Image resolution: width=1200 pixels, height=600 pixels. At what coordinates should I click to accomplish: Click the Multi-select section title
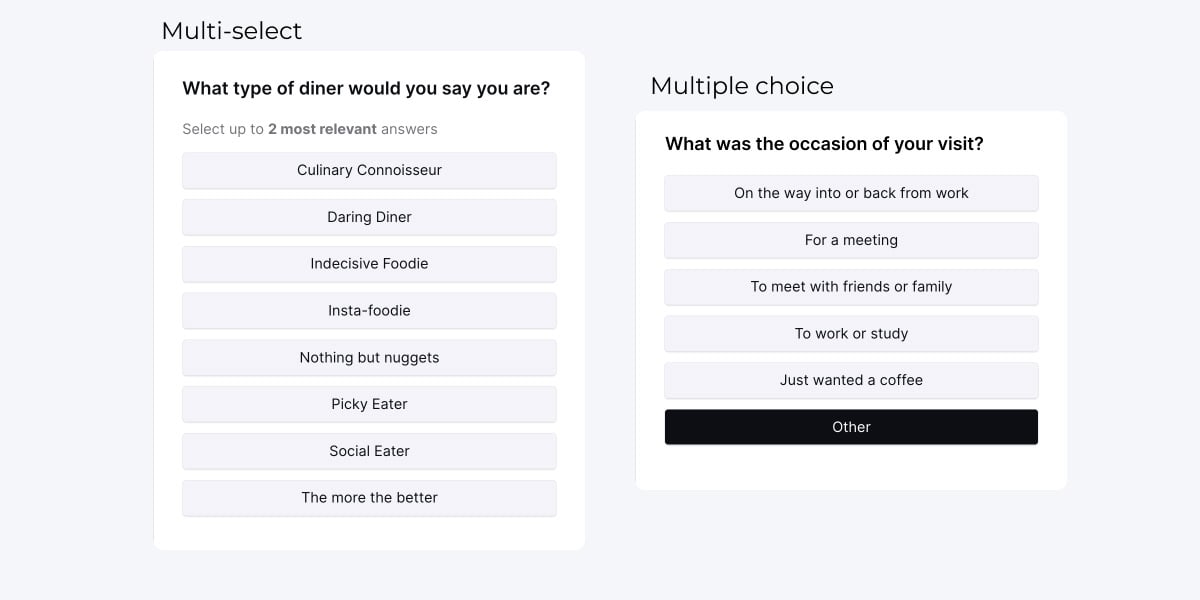pyautogui.click(x=231, y=31)
